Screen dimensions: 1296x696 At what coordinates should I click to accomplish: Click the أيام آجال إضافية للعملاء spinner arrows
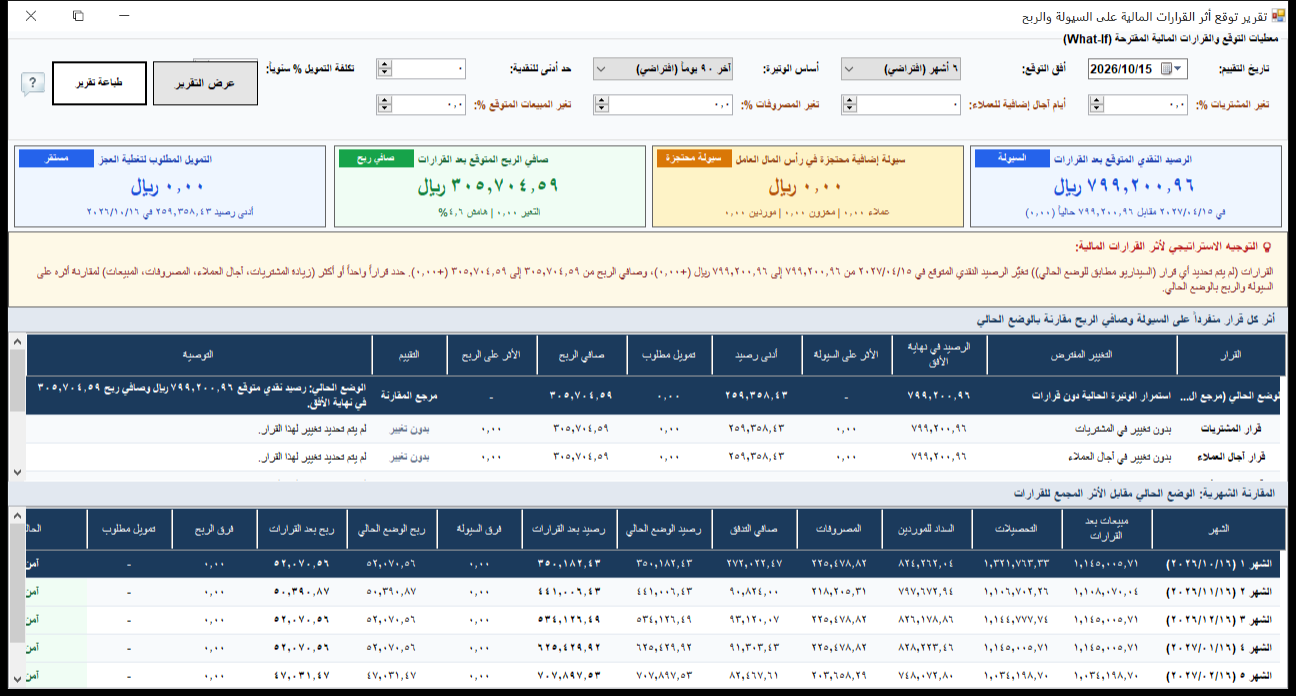849,104
